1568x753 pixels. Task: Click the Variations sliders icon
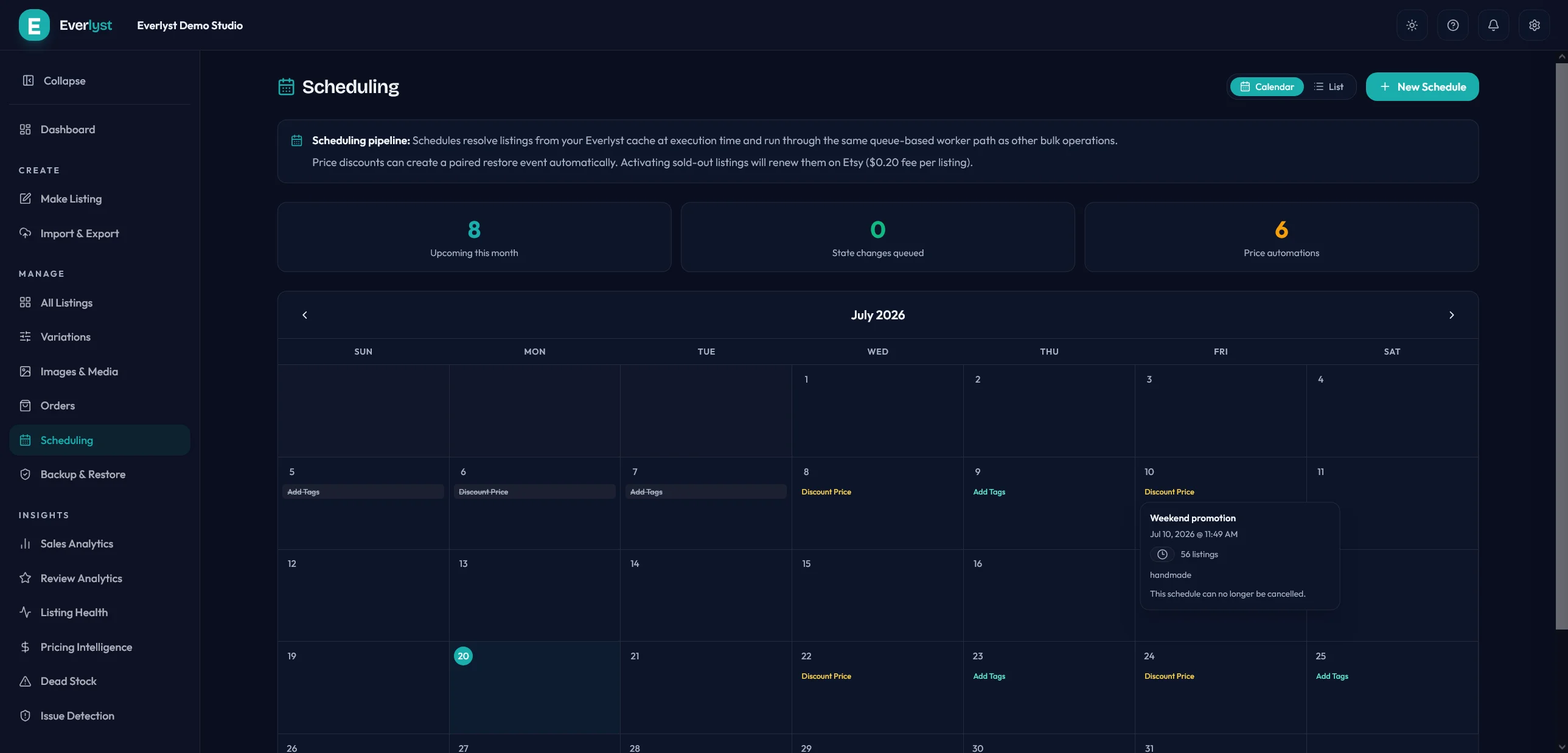click(25, 336)
